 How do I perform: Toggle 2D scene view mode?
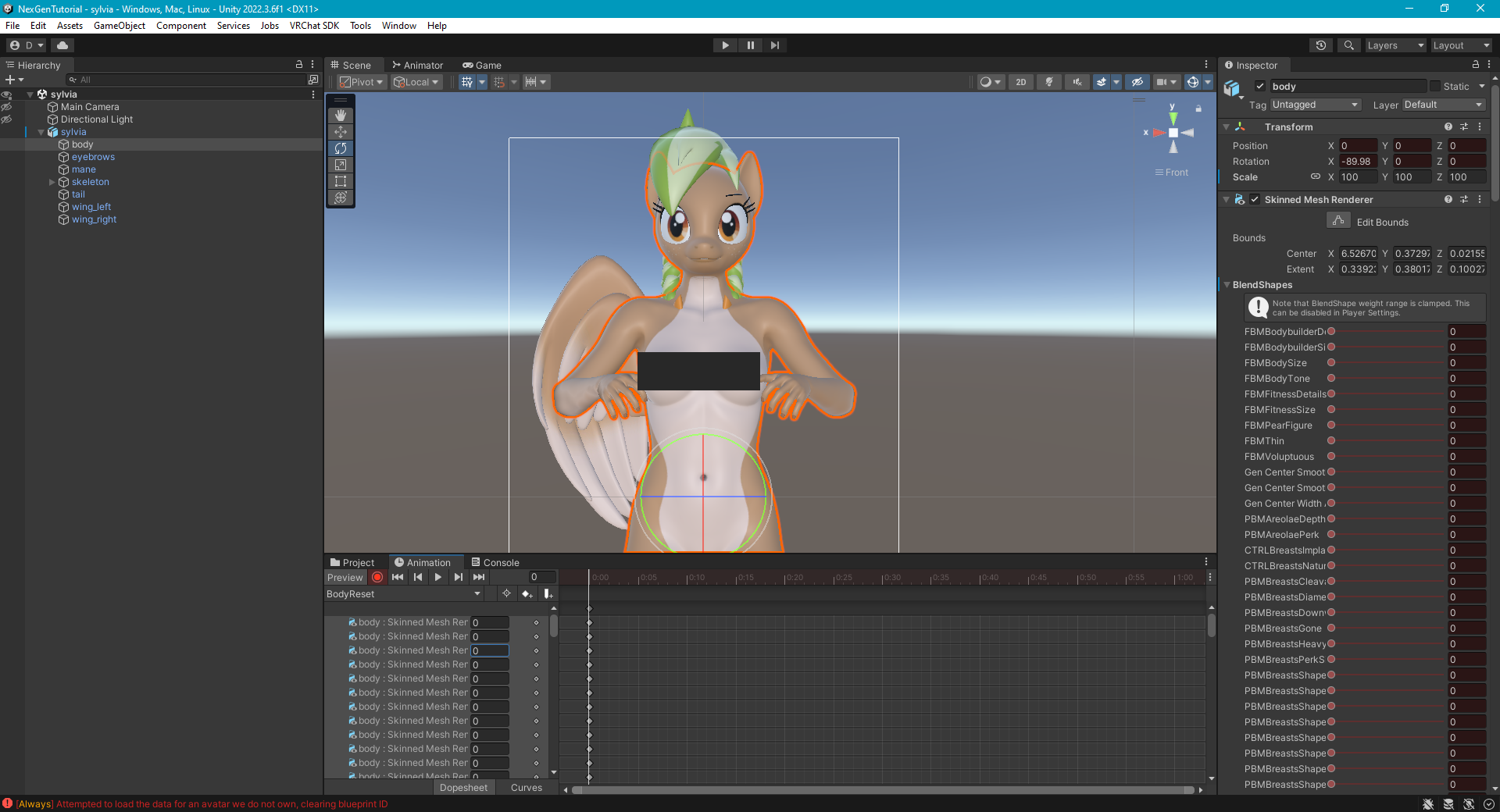pyautogui.click(x=1020, y=82)
